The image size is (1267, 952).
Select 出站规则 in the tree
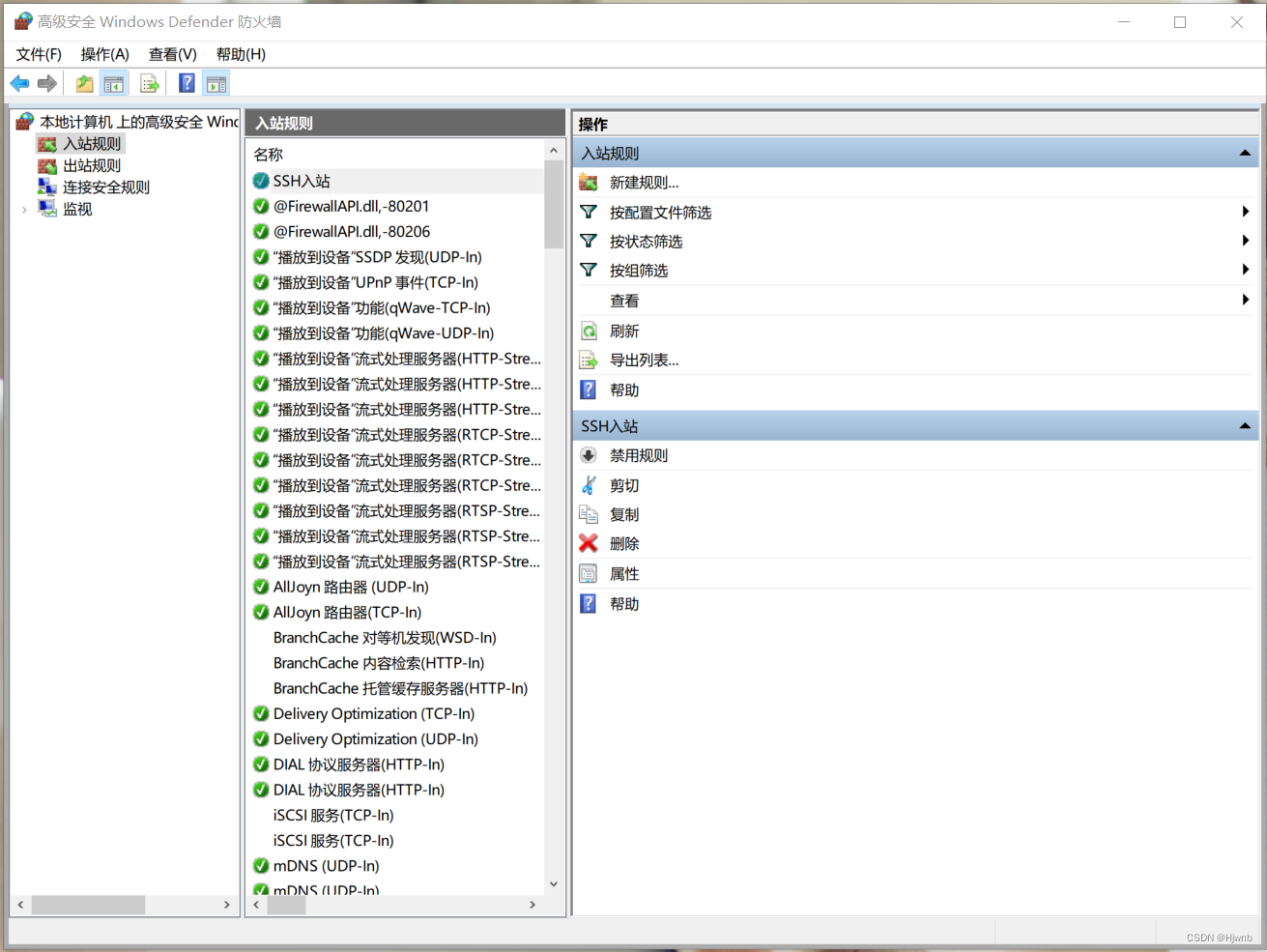pos(92,166)
